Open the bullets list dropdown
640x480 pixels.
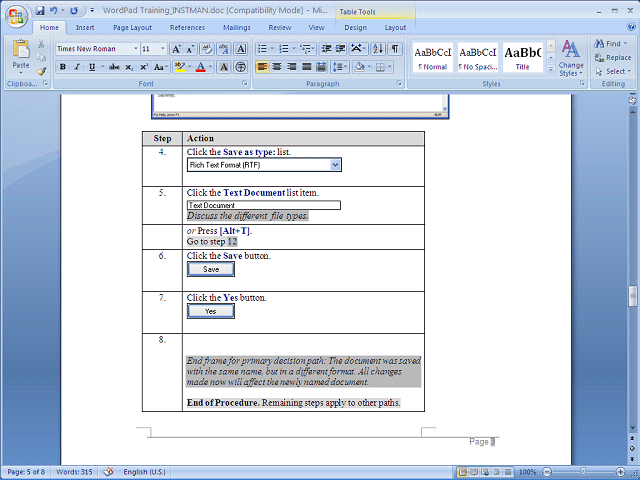272,49
